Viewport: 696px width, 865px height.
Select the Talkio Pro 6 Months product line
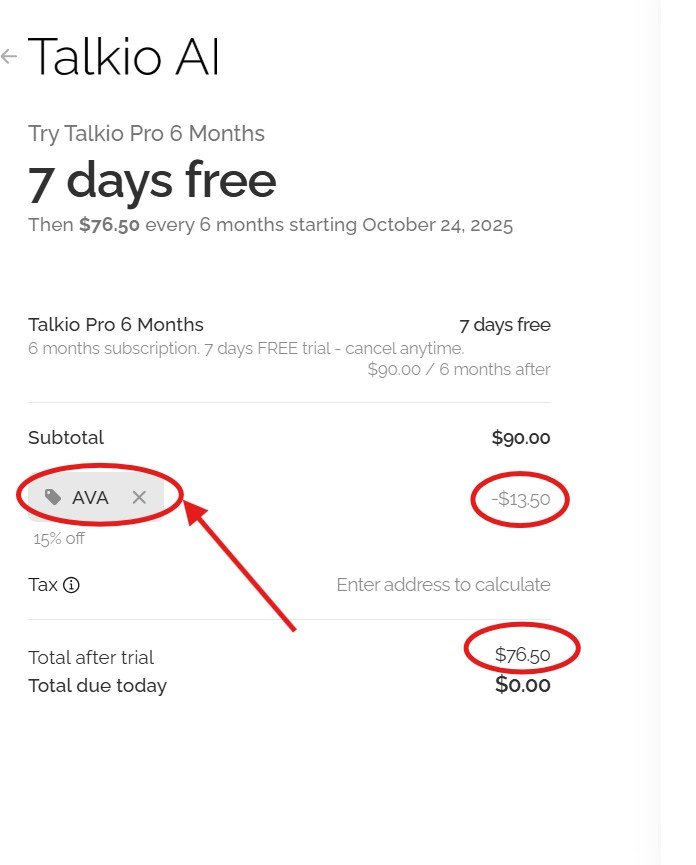click(115, 324)
